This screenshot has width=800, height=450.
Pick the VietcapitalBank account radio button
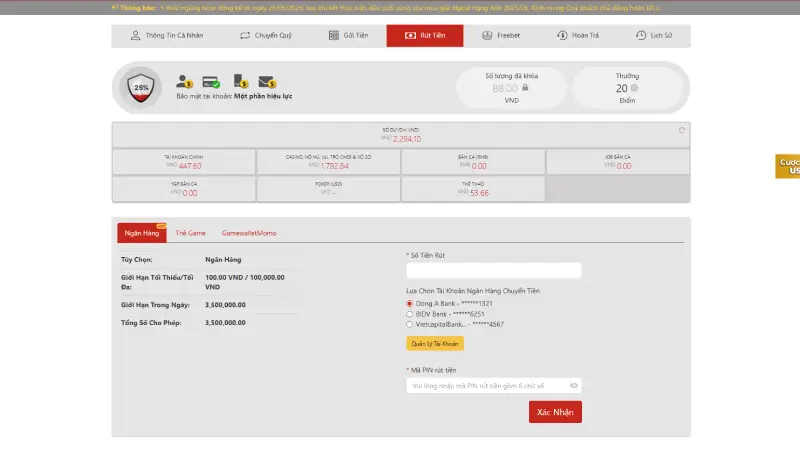coord(410,324)
